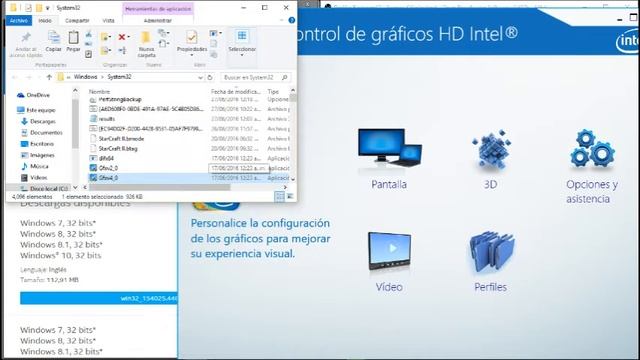Click the Seleccionar grid icon
640x360 pixels.
(x=242, y=36)
